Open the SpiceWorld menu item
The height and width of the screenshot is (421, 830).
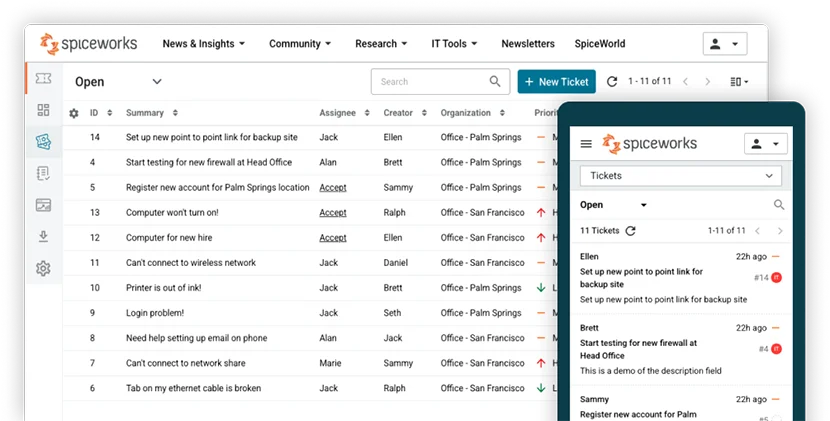coord(600,43)
